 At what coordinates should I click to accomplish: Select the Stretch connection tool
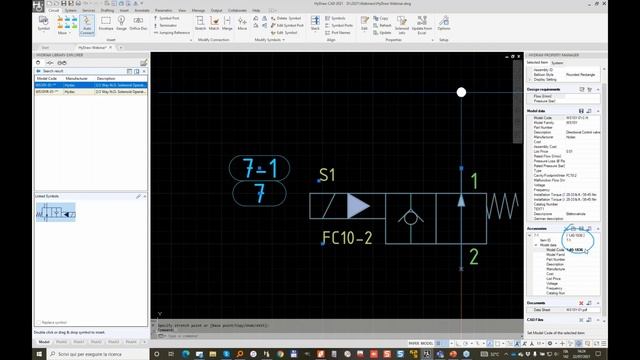click(200, 23)
